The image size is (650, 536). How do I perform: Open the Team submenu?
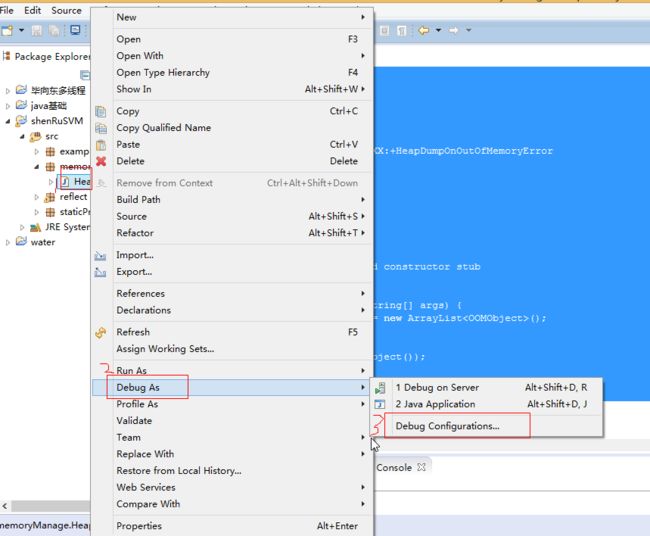(233, 437)
